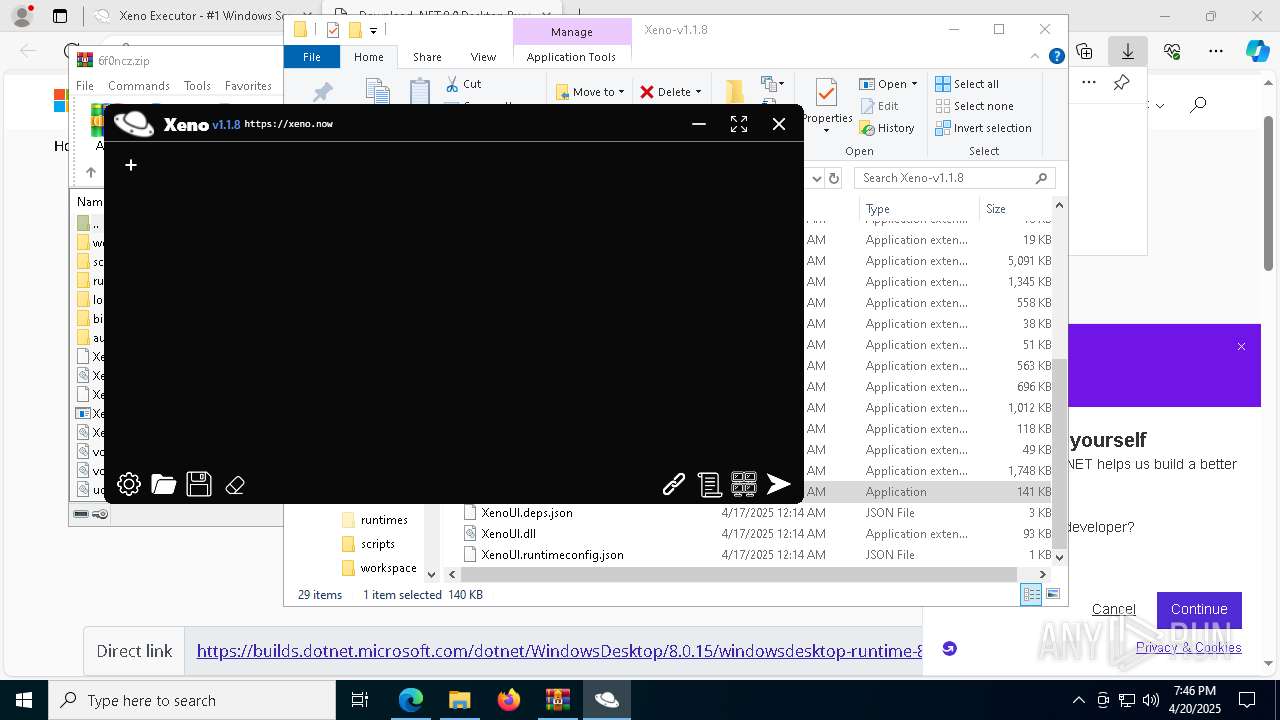Clear editor with Xeno eraser icon
This screenshot has width=1280, height=720.
click(x=235, y=485)
